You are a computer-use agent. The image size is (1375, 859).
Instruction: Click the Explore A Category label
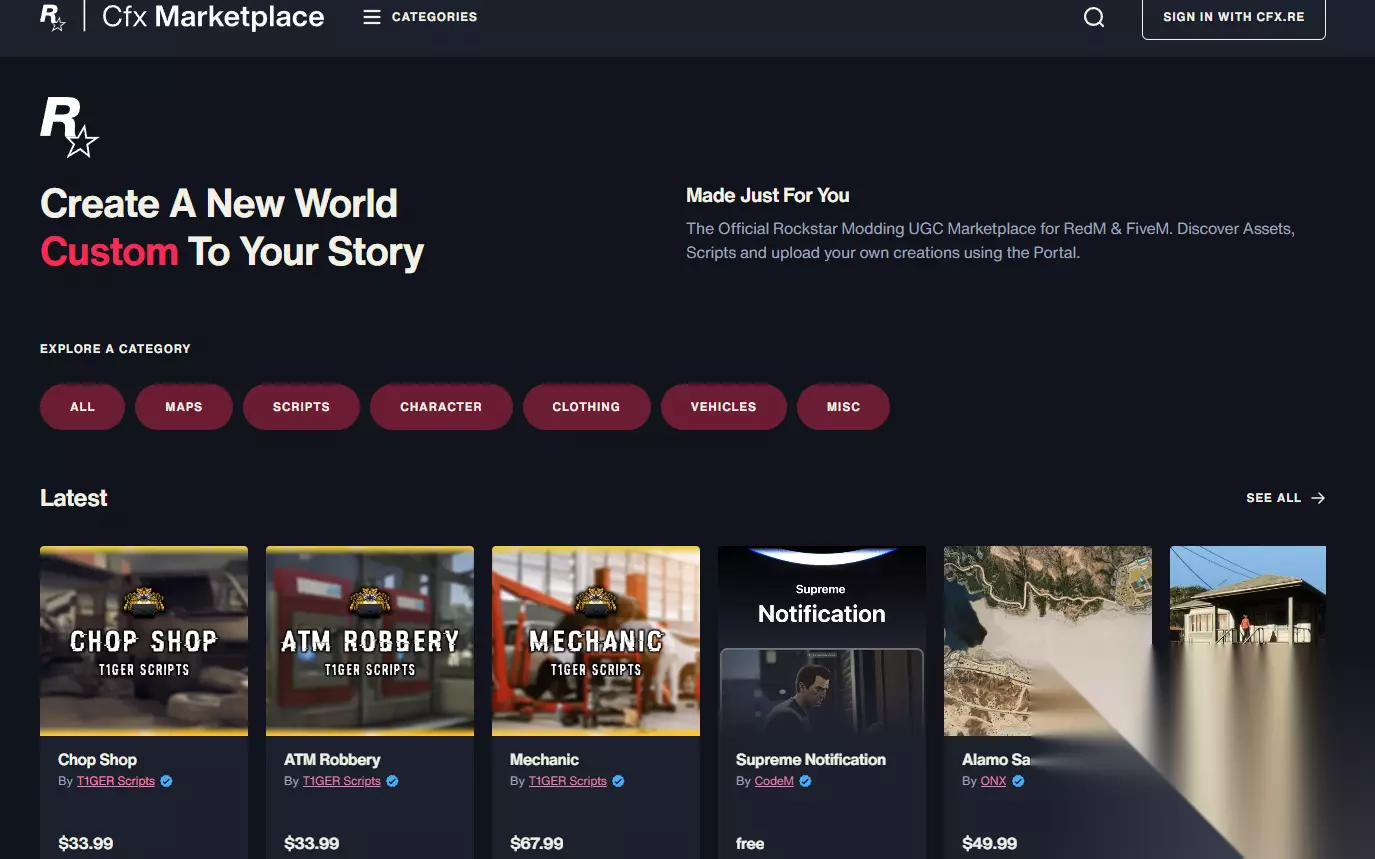tap(115, 349)
